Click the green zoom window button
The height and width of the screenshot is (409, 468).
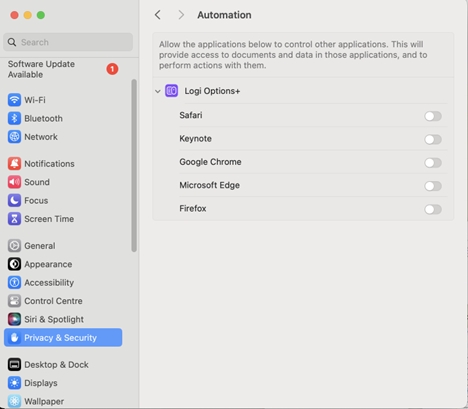pos(41,15)
